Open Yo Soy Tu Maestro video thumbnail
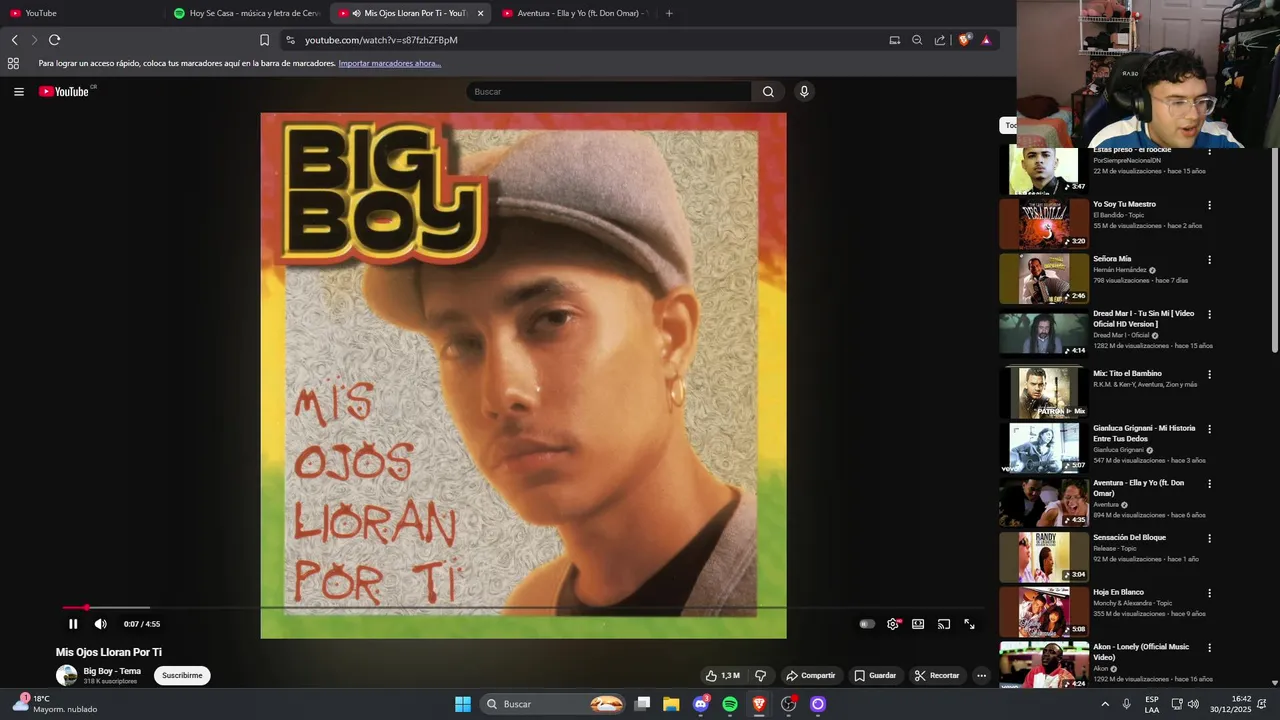Viewport: 1280px width, 720px height. [x=1044, y=224]
